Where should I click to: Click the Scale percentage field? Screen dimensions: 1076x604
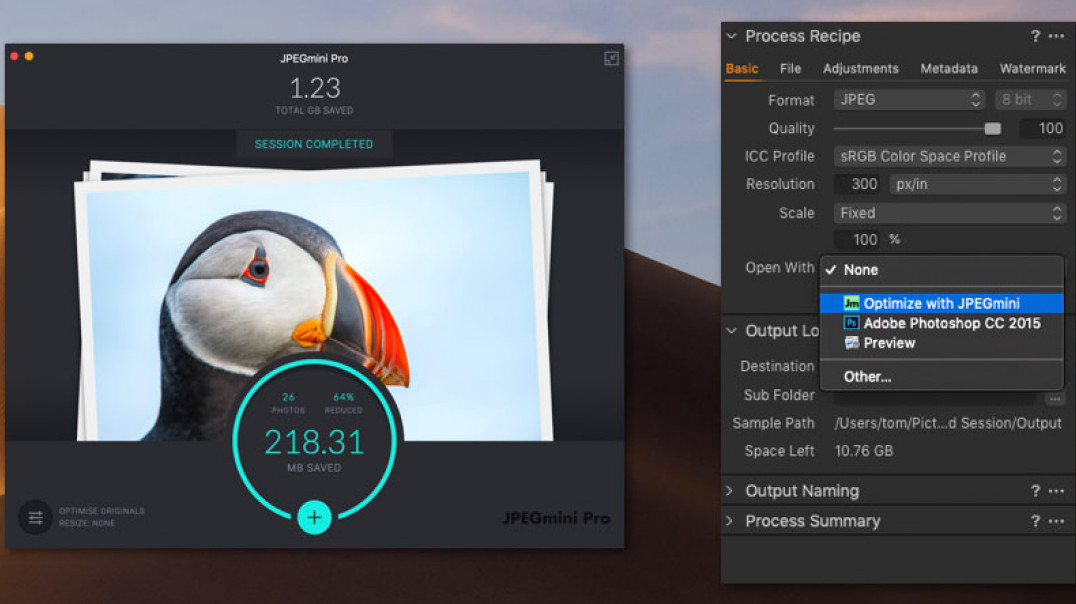858,240
